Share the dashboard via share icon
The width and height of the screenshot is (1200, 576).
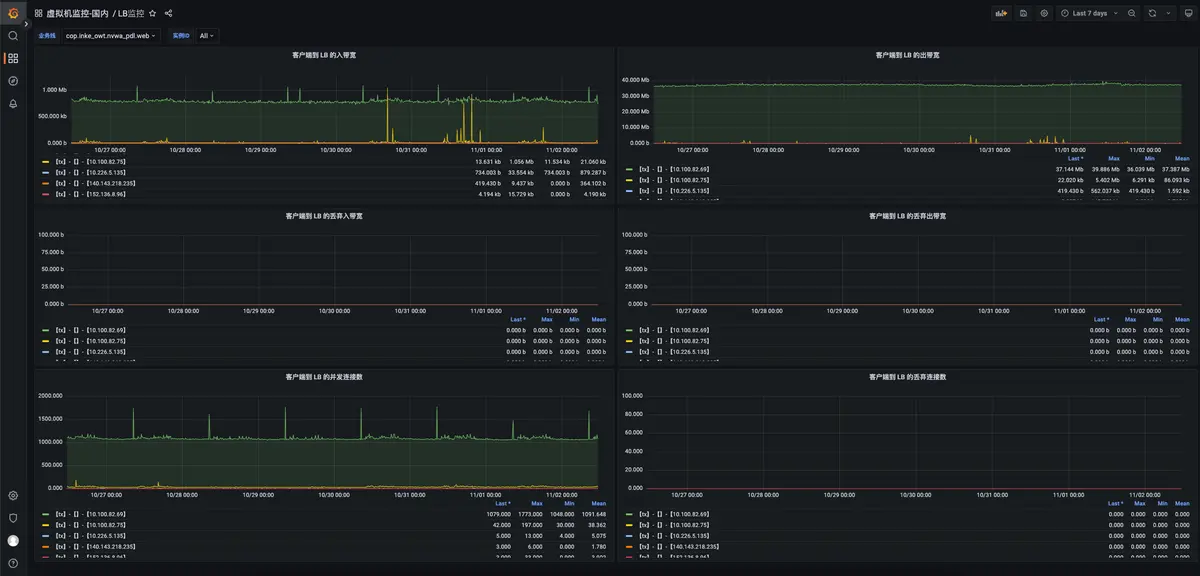click(x=168, y=13)
